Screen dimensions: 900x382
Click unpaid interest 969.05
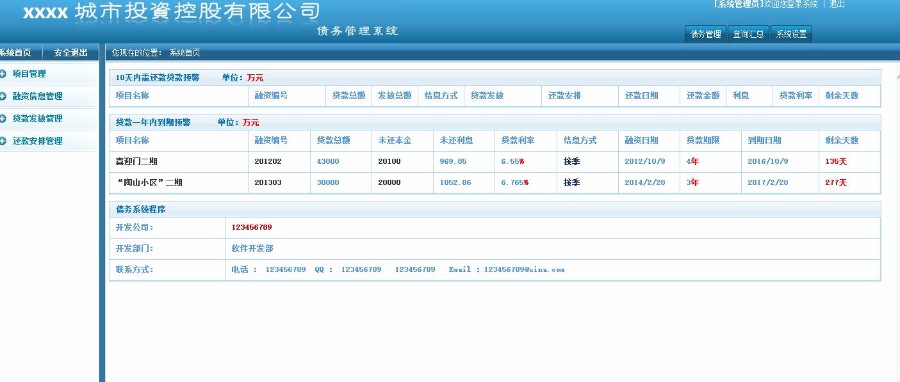[x=453, y=162]
